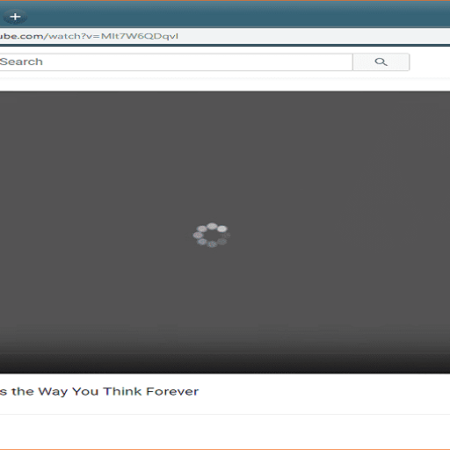Click the blank area below the video title
This screenshot has height=450, width=450.
pyautogui.click(x=225, y=432)
